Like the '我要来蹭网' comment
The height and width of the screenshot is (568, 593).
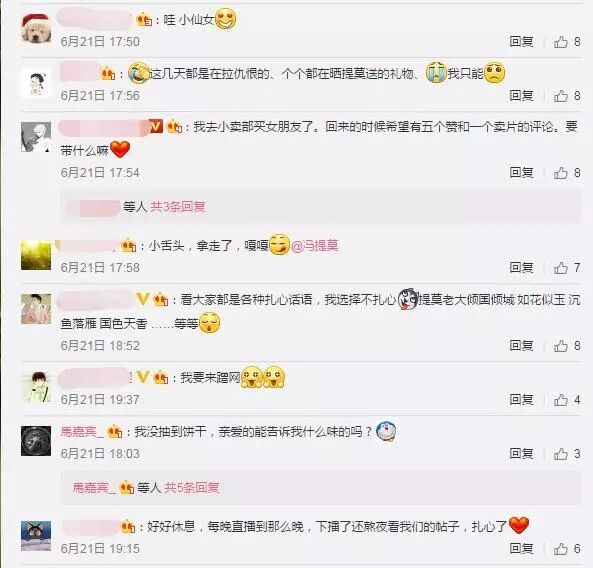pos(567,400)
